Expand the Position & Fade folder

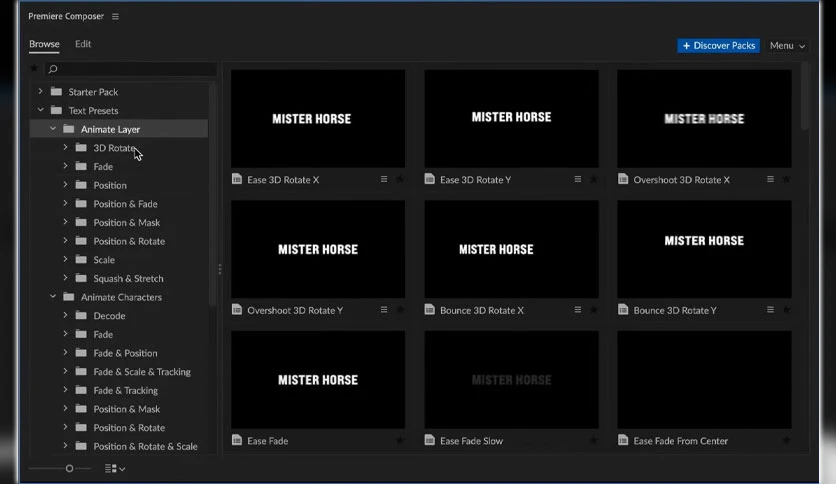[x=65, y=203]
